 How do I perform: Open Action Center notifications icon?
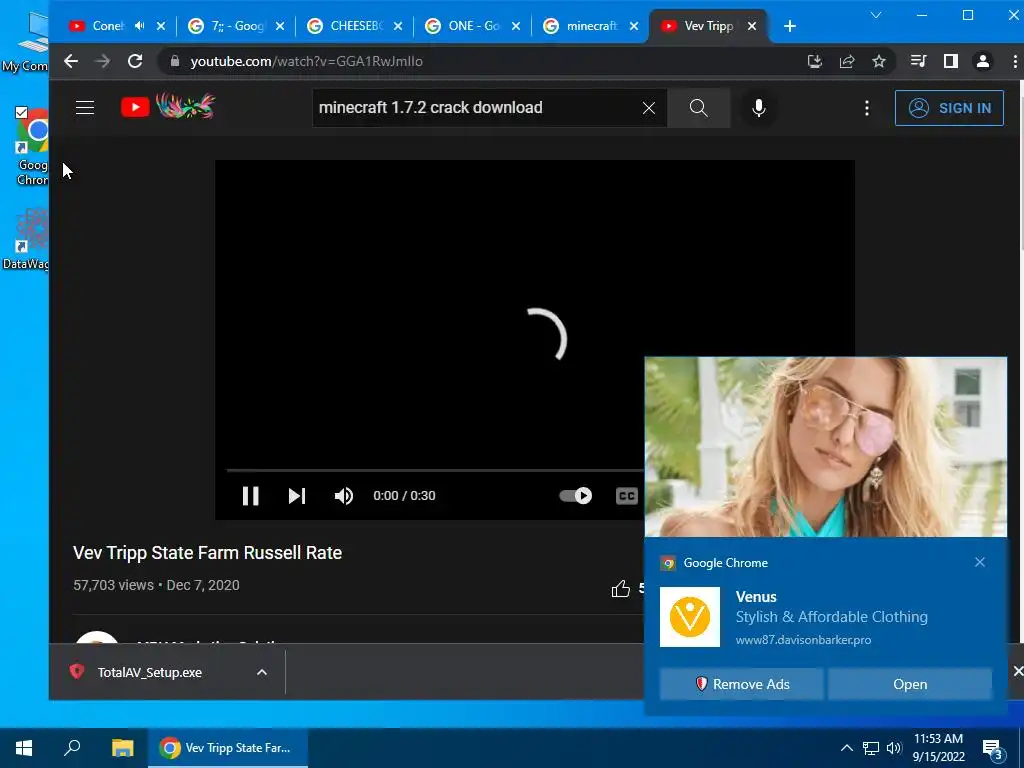(x=993, y=748)
